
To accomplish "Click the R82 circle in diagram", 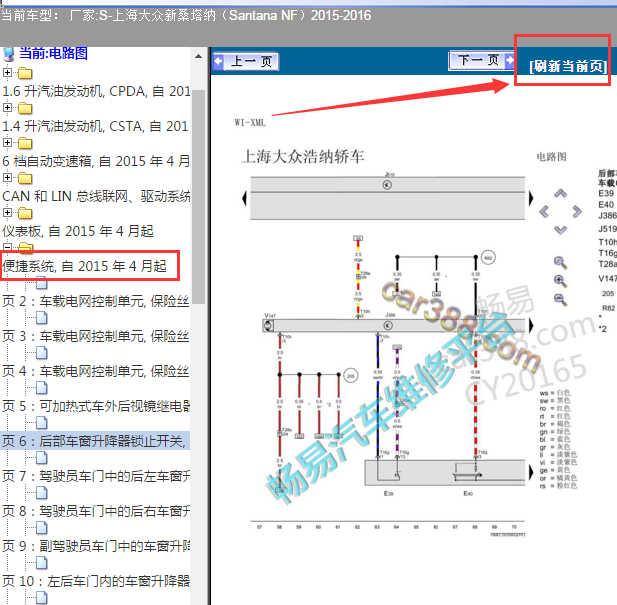I will coord(488,258).
